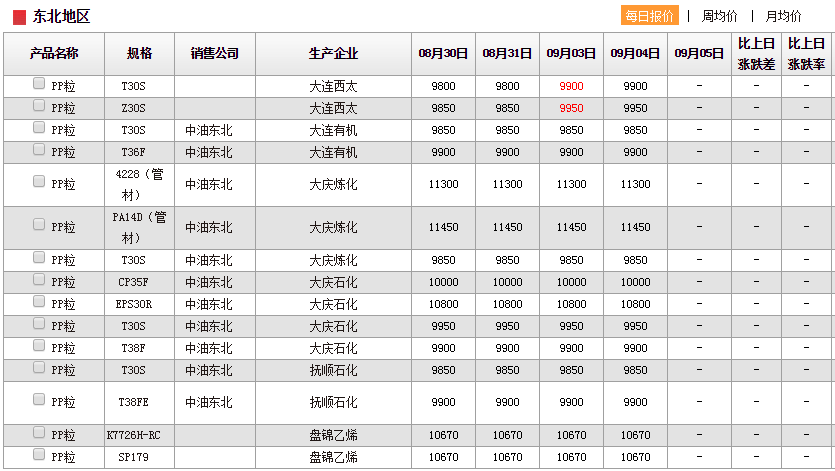The image size is (835, 471).
Task: Click 10800 under 09月03日 for EPS30R row
Action: click(571, 304)
